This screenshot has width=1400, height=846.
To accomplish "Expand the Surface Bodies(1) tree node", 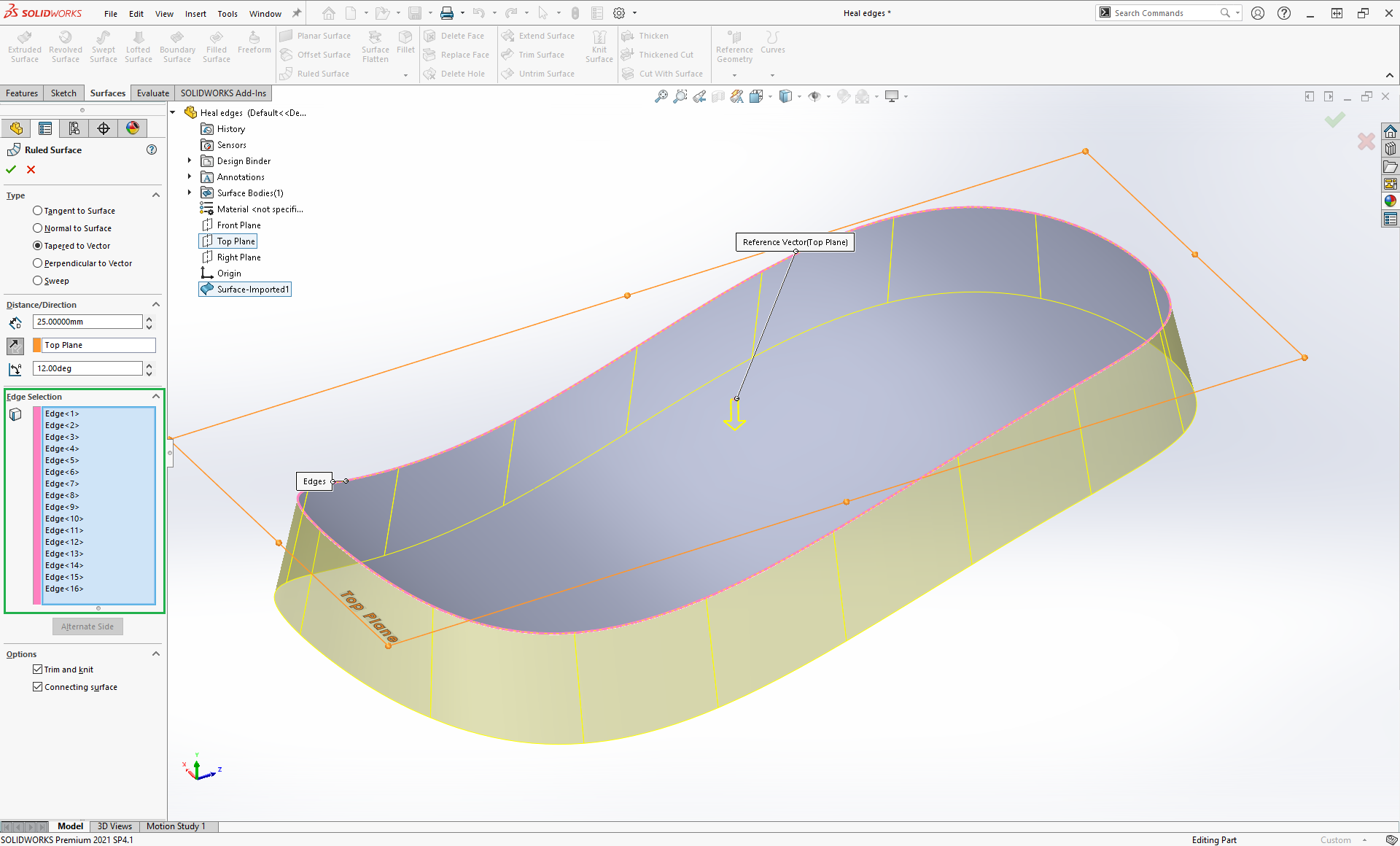I will (x=190, y=193).
